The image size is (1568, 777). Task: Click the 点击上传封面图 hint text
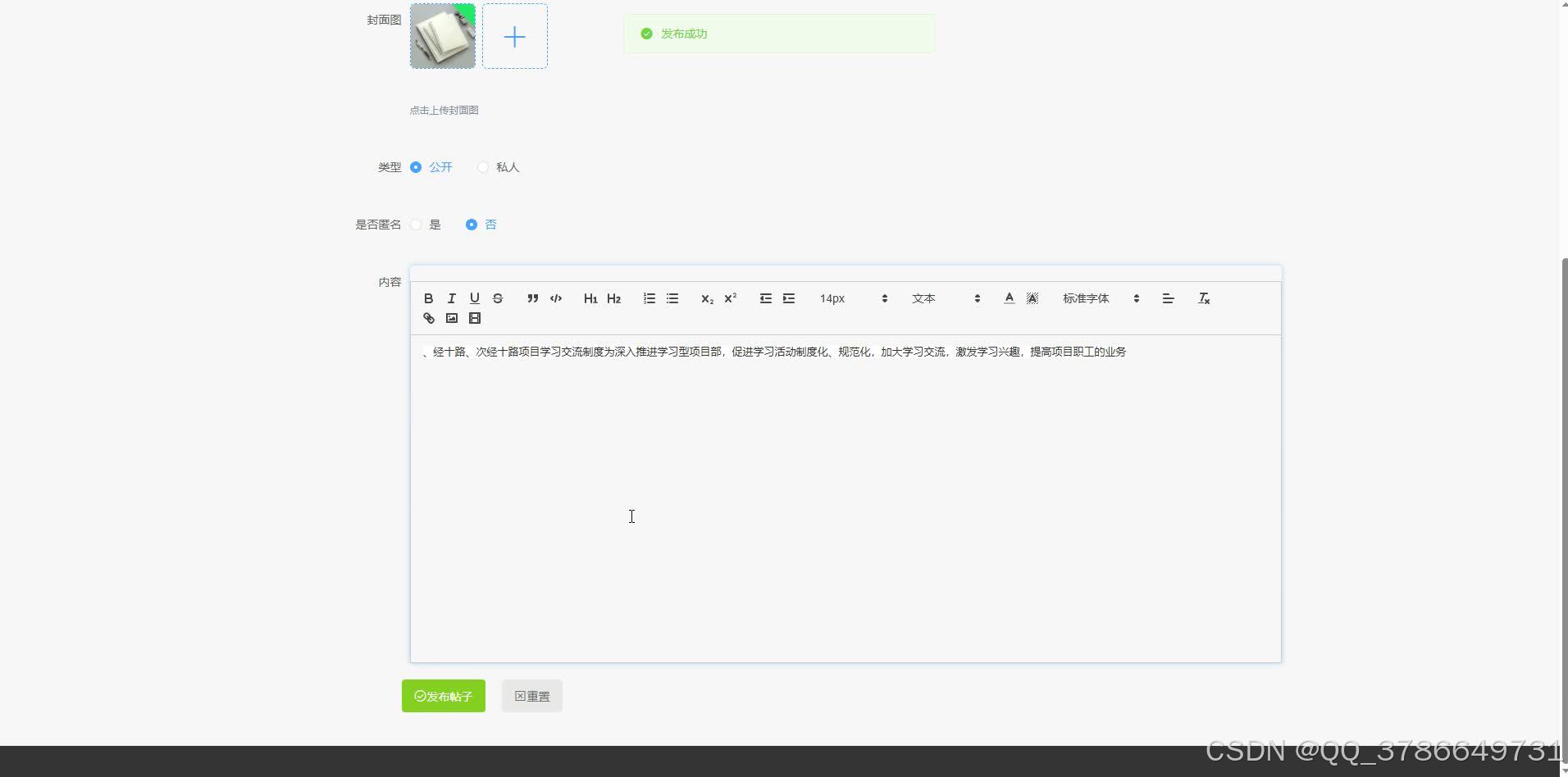[x=444, y=110]
